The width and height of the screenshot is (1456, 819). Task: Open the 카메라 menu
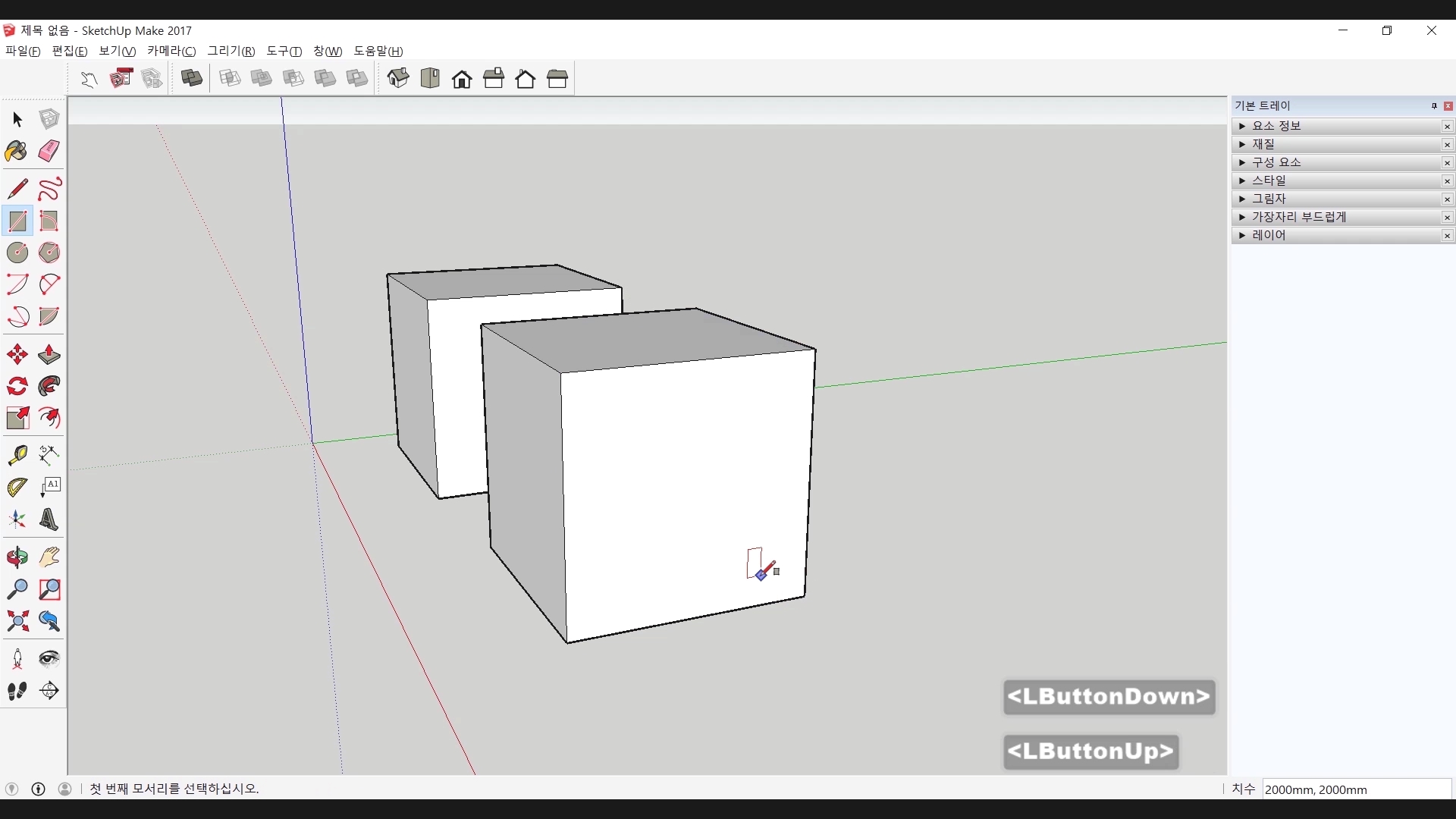point(171,51)
